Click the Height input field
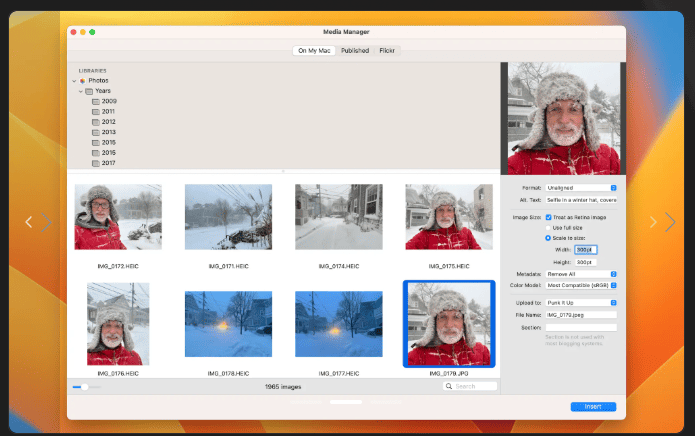This screenshot has width=695, height=436. point(586,262)
